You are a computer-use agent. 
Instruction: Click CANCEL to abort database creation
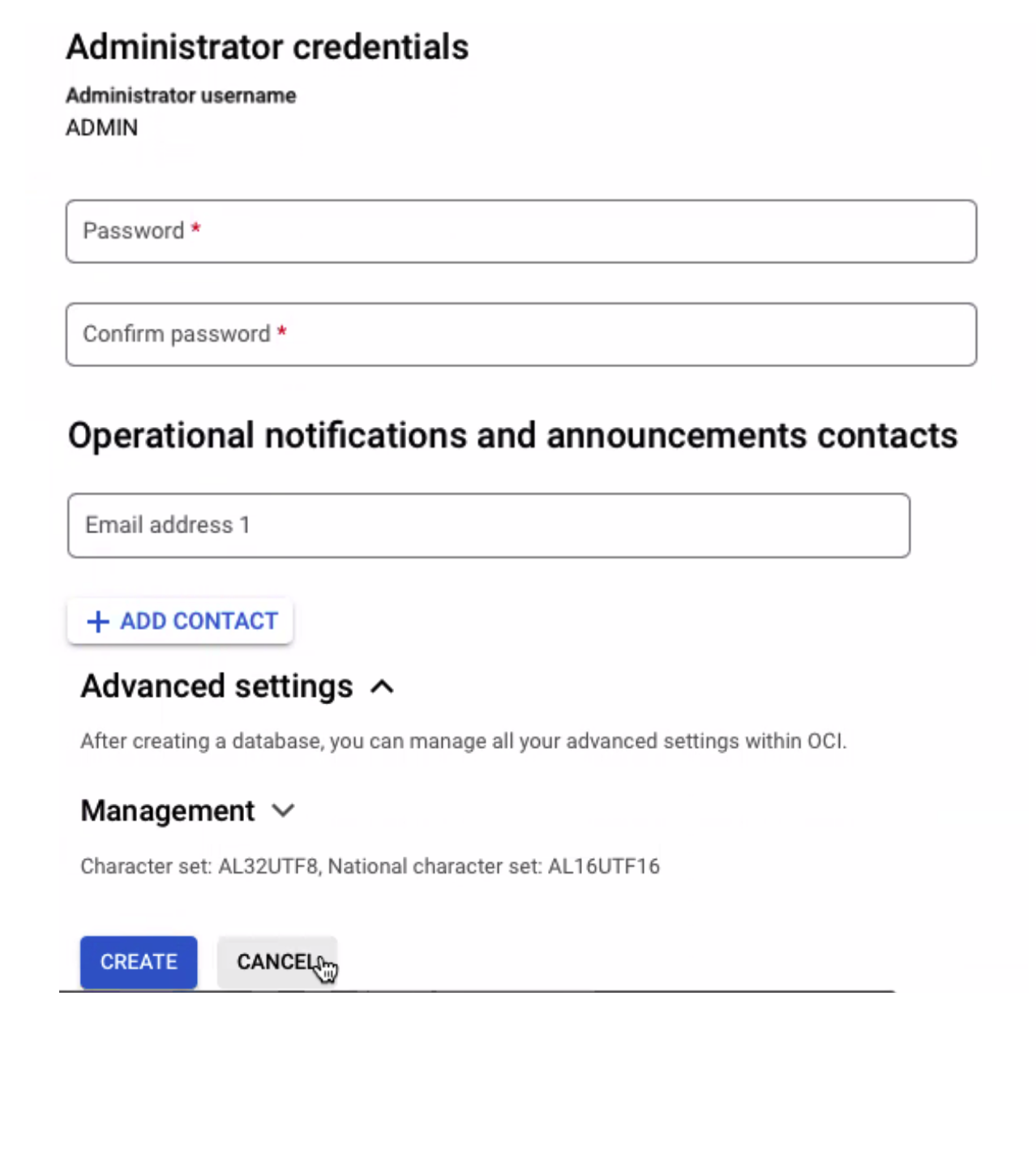tap(276, 962)
